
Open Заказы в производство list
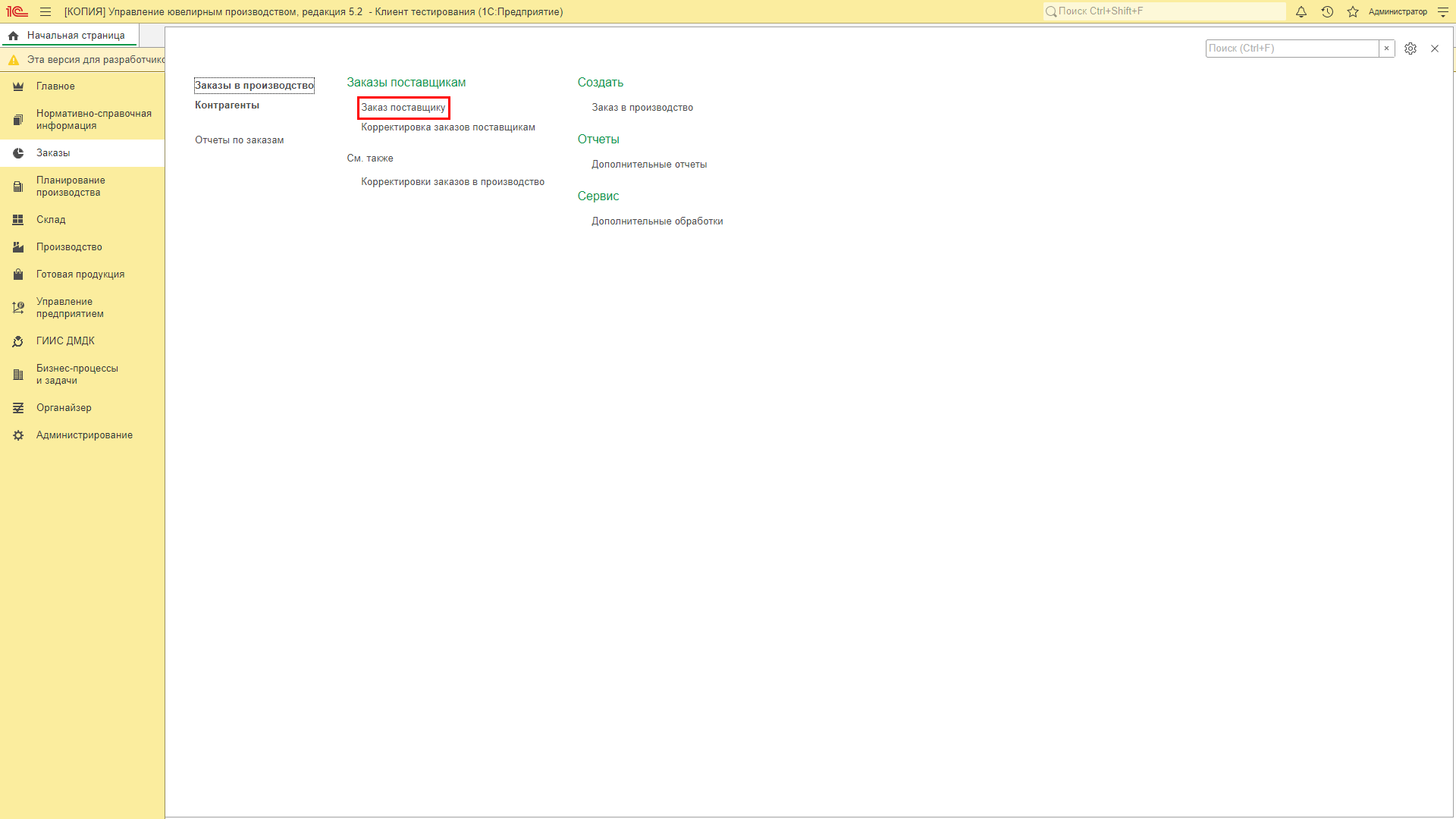[x=254, y=86]
